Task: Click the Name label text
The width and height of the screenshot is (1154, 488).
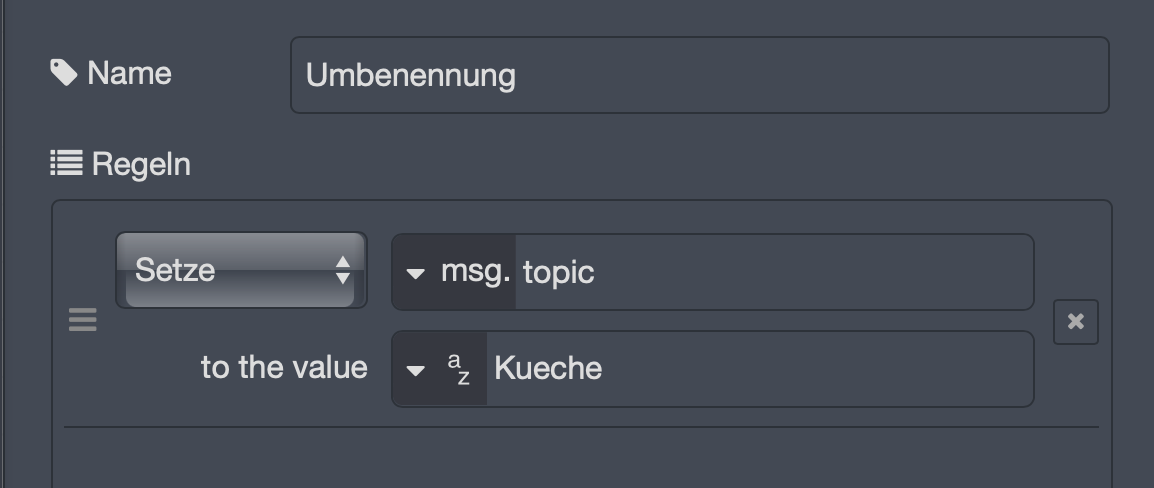Action: [x=130, y=73]
